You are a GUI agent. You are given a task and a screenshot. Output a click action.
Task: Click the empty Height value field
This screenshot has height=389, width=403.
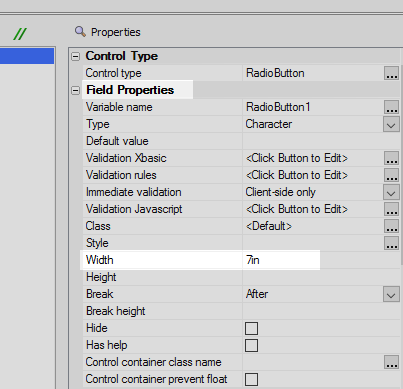321,277
